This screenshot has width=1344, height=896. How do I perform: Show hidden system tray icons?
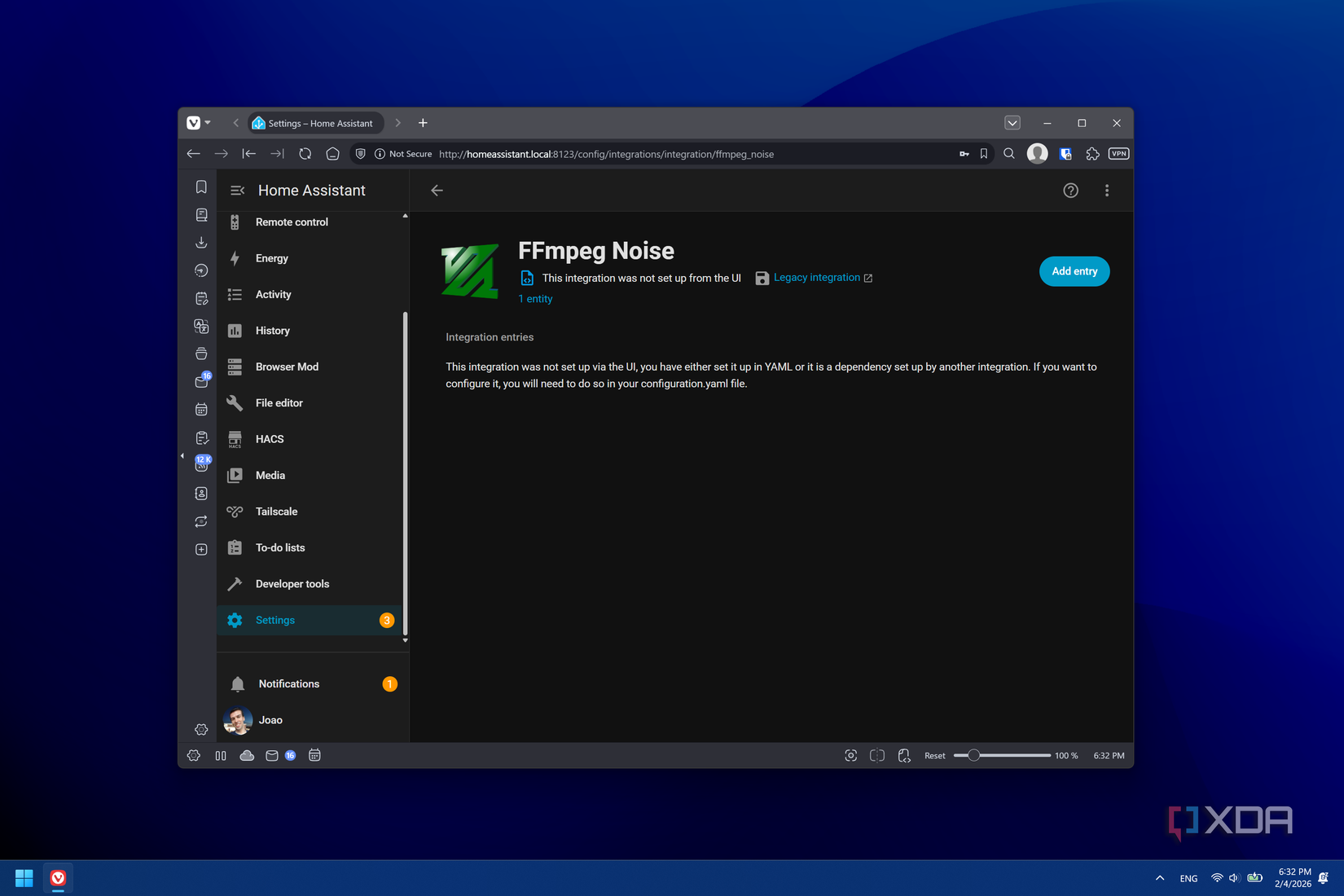pyautogui.click(x=1160, y=878)
